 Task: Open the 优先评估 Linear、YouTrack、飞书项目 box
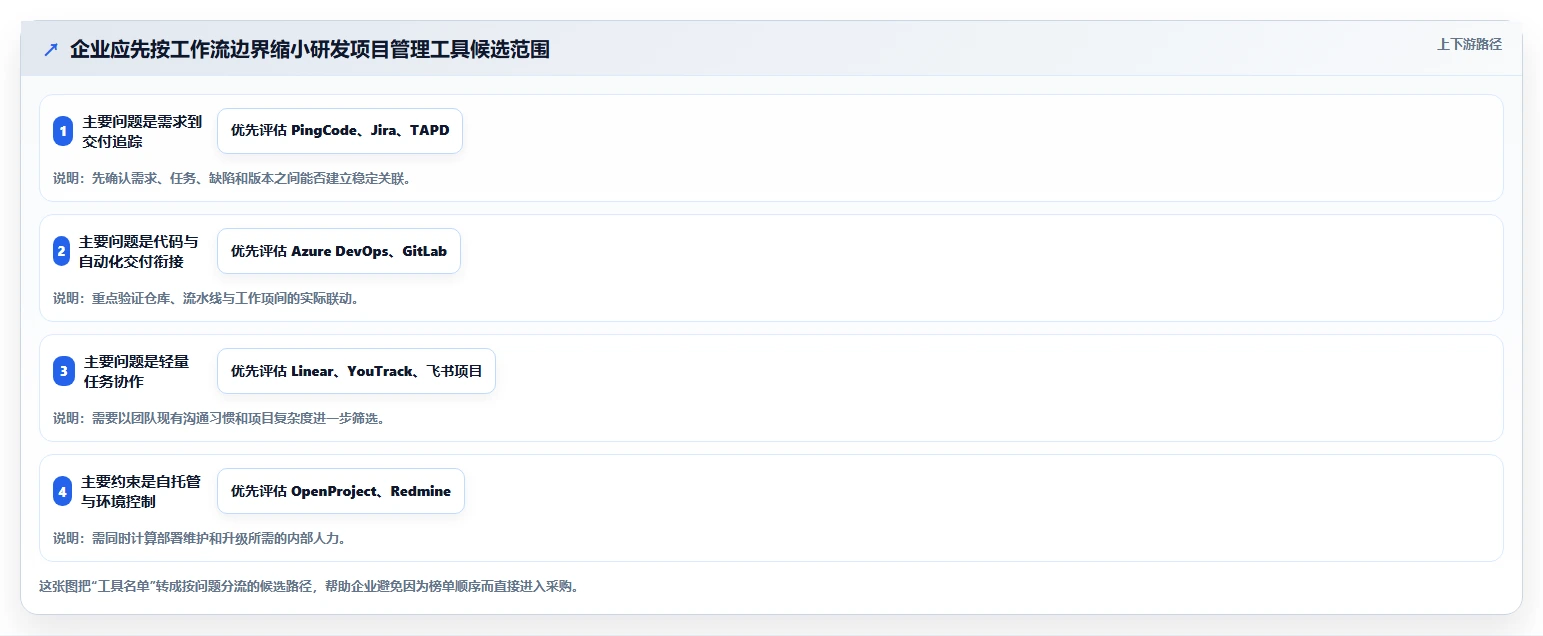(356, 371)
